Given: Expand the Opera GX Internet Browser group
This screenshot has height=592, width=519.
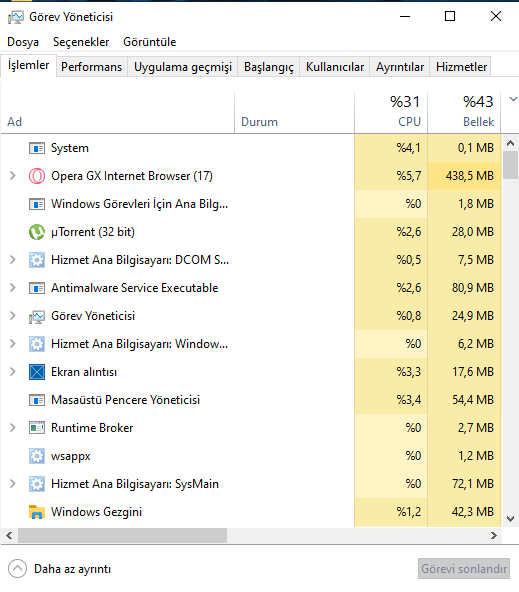Looking at the screenshot, I should click(12, 176).
